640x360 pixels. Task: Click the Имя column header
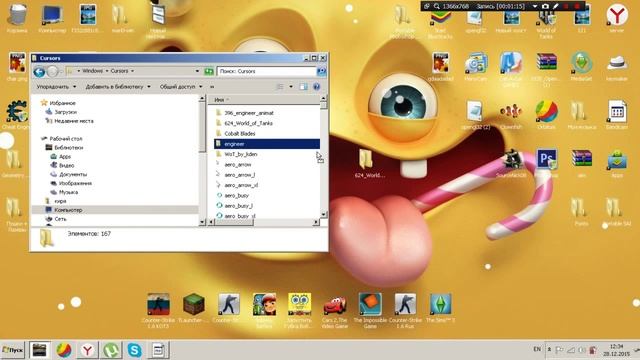pyautogui.click(x=264, y=100)
